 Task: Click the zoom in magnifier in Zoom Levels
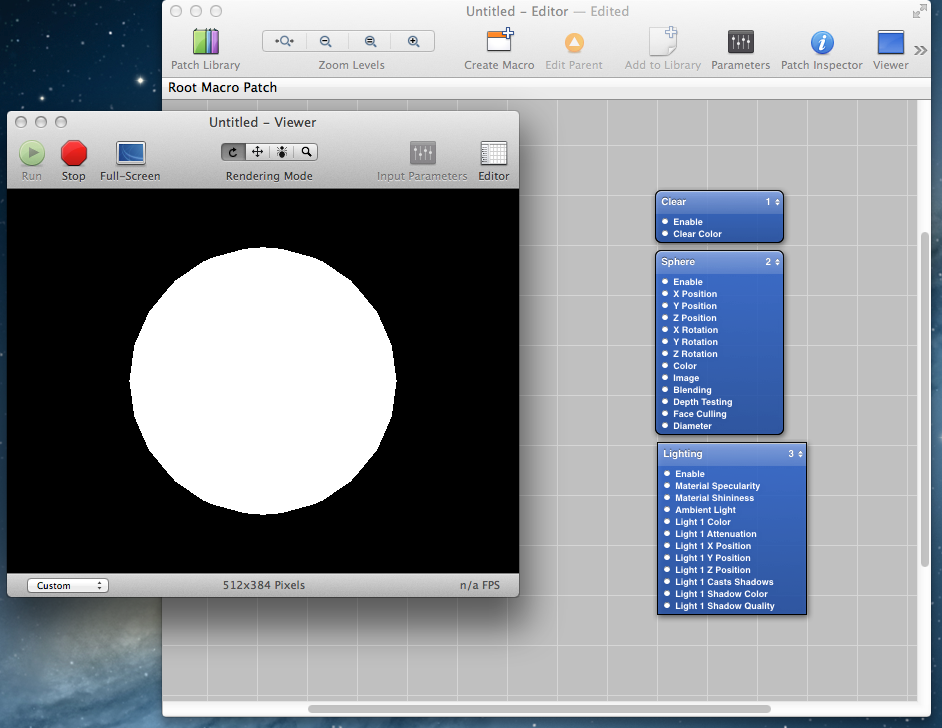tap(413, 41)
